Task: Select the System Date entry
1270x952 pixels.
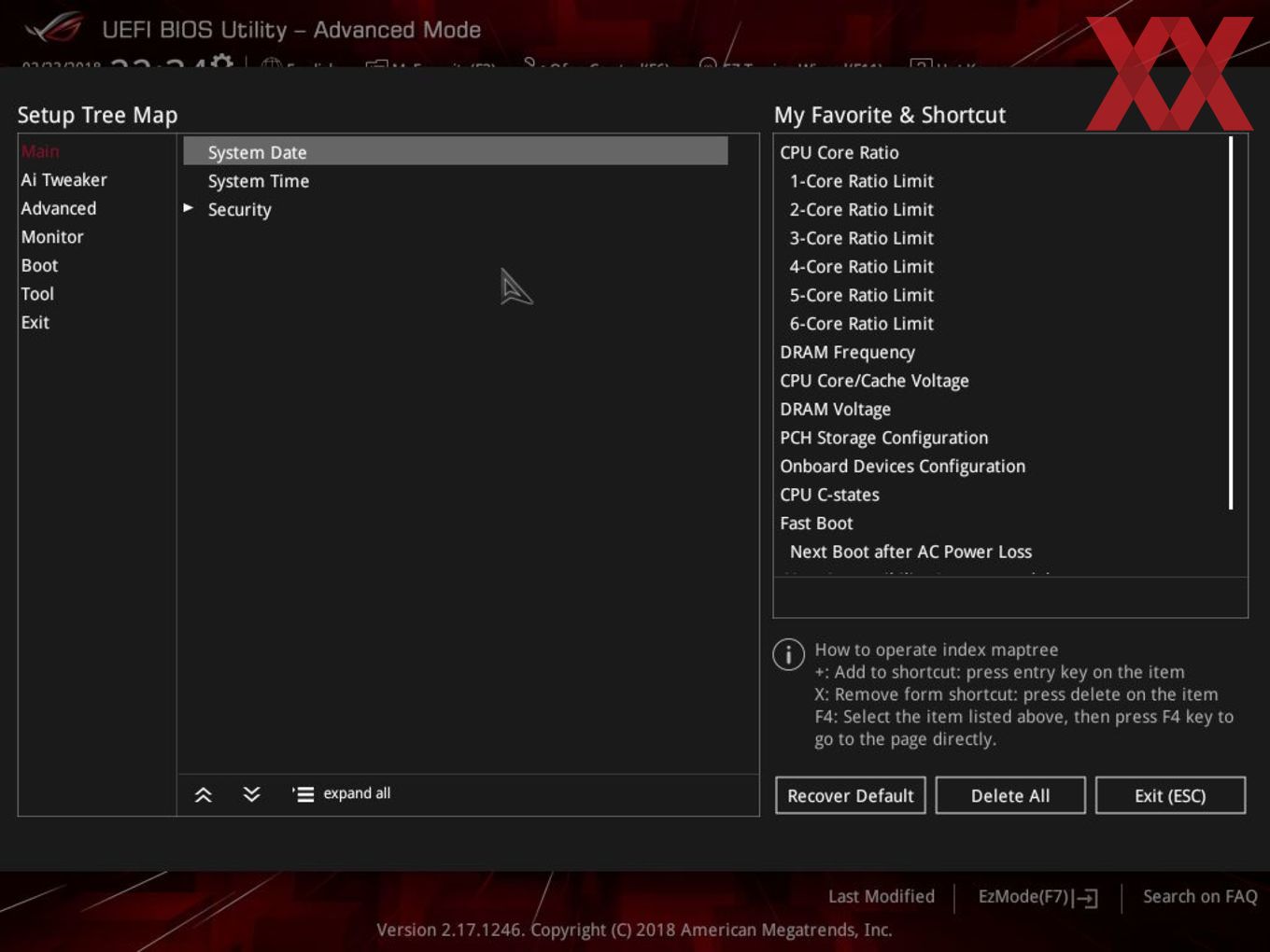Action: [x=455, y=151]
